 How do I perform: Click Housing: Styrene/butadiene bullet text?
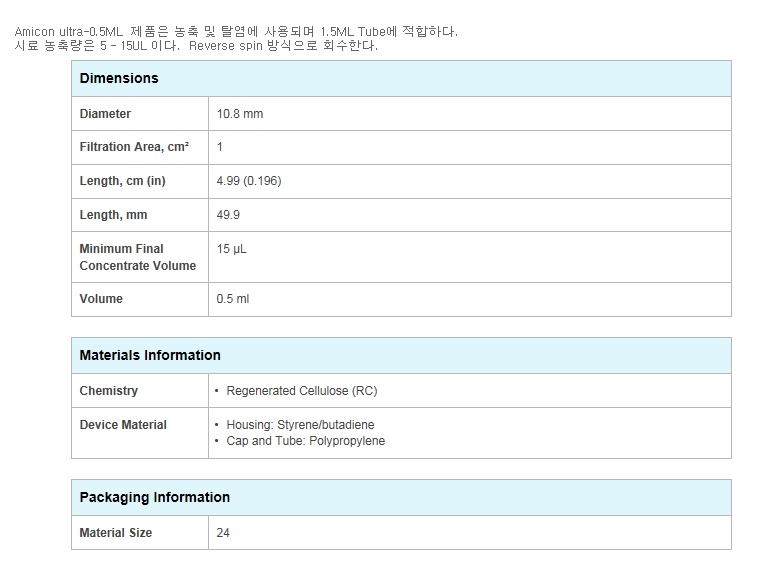[300, 425]
